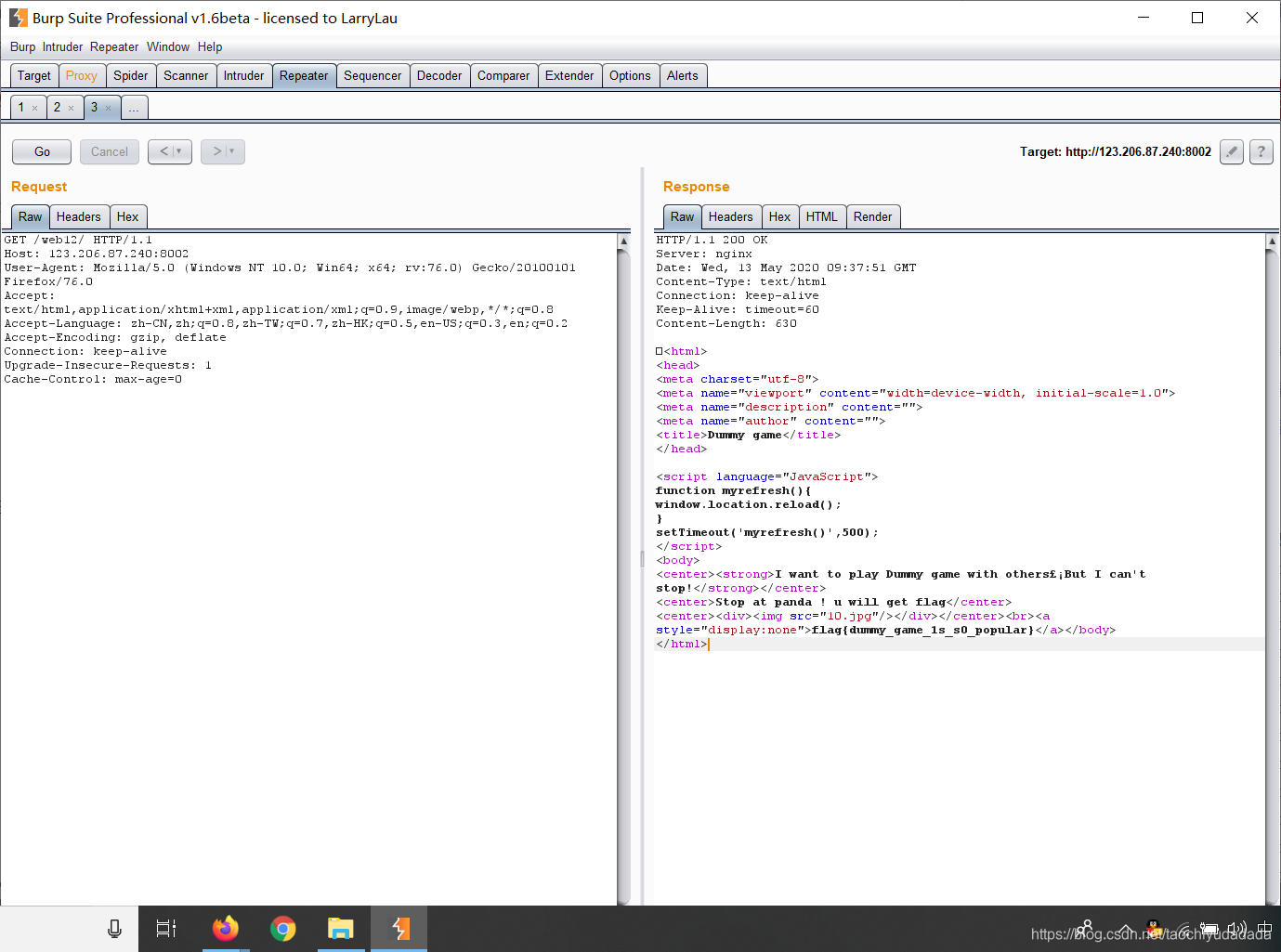Viewport: 1281px width, 952px height.
Task: Show Response Headers view
Action: 731,217
